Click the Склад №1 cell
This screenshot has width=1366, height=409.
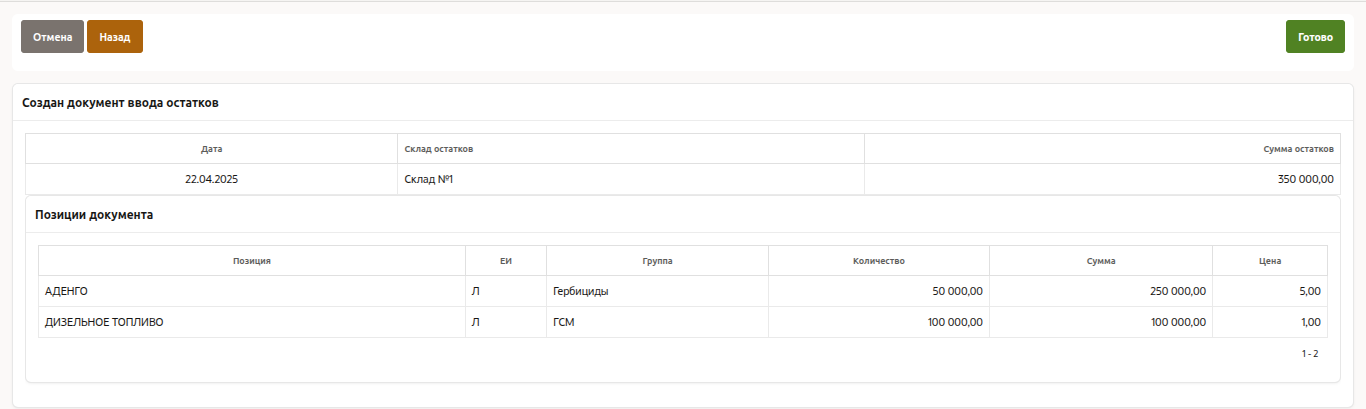tap(429, 180)
